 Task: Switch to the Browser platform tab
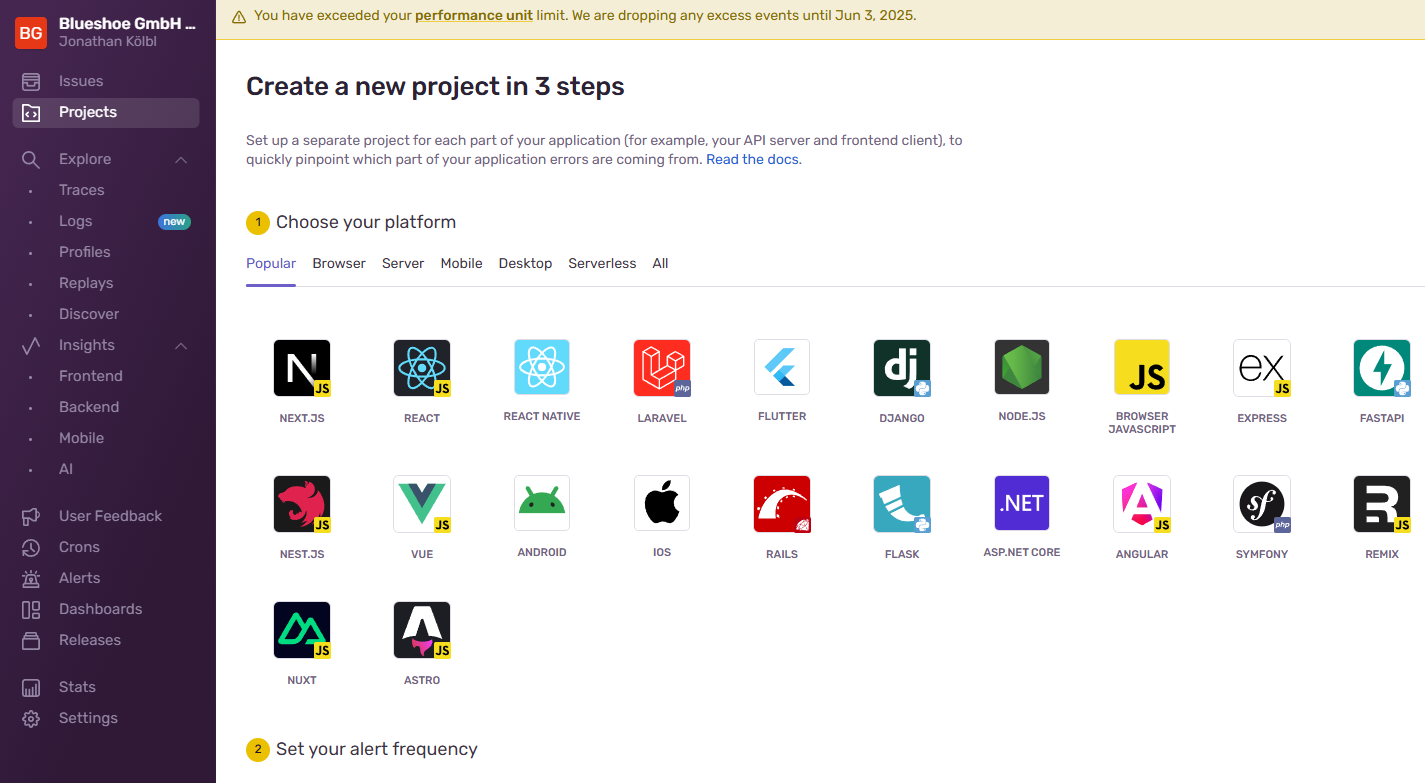pyautogui.click(x=339, y=263)
